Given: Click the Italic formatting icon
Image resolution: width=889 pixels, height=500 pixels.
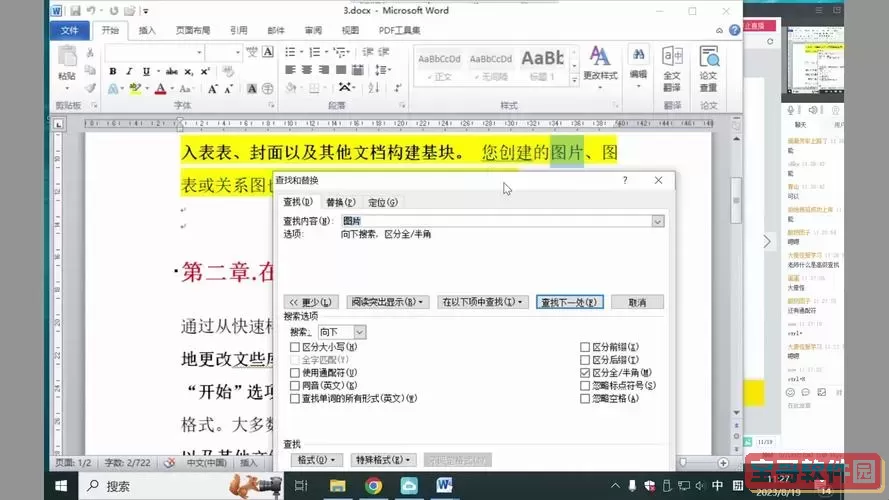Looking at the screenshot, I should [129, 71].
